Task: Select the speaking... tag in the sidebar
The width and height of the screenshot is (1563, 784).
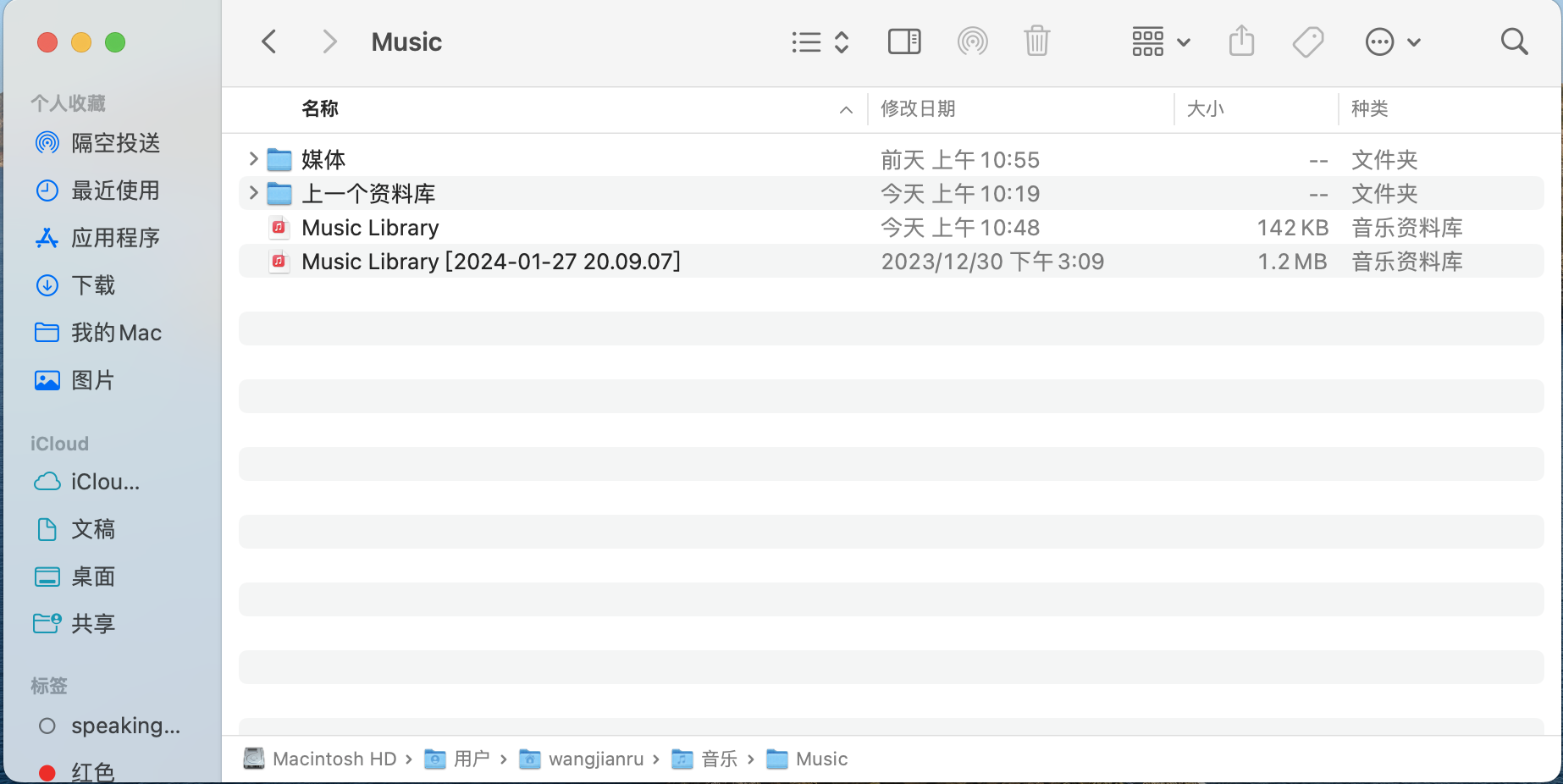Action: [125, 726]
